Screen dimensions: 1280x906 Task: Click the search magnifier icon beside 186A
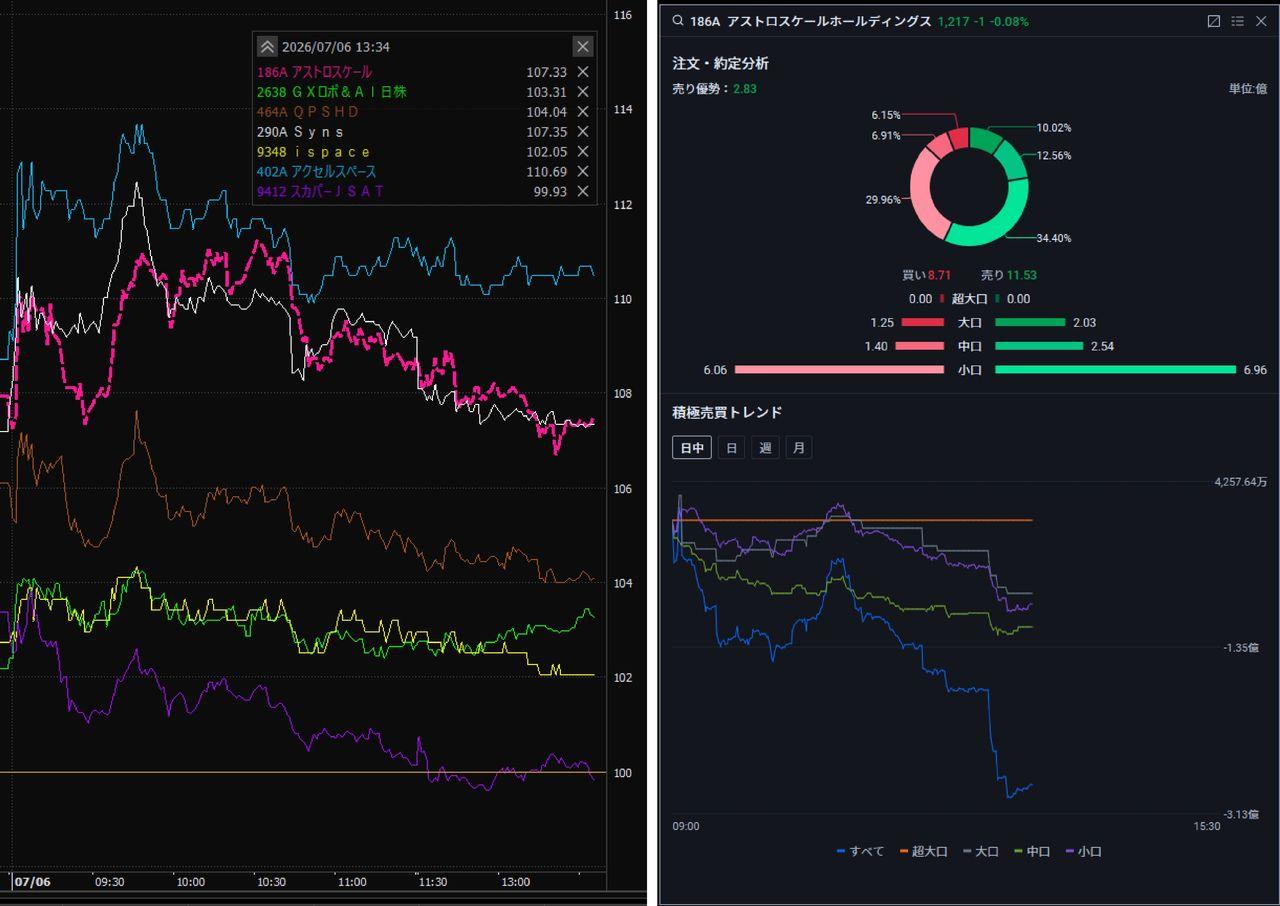[678, 21]
